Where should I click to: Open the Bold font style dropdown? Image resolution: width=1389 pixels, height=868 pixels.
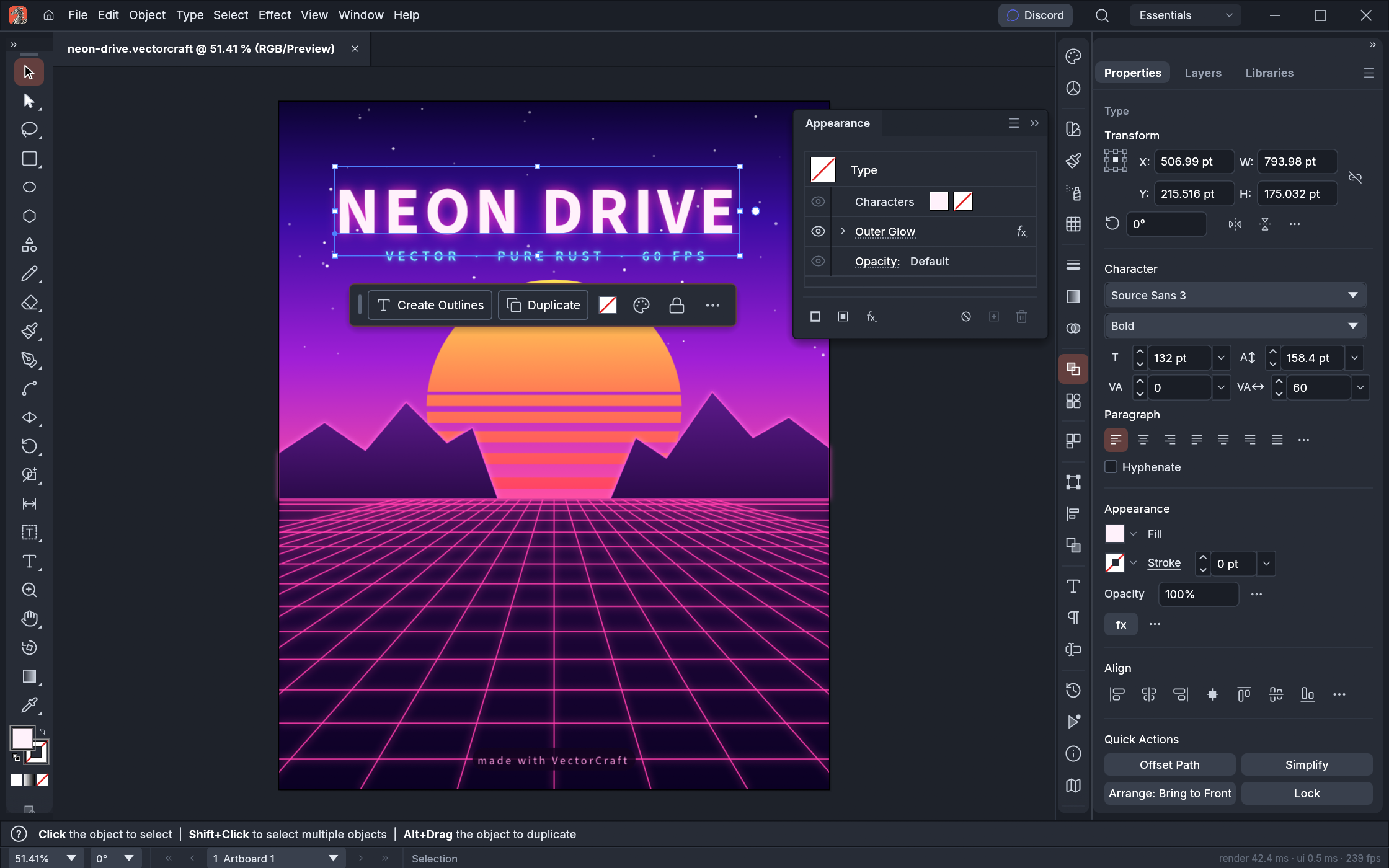pyautogui.click(x=1235, y=326)
